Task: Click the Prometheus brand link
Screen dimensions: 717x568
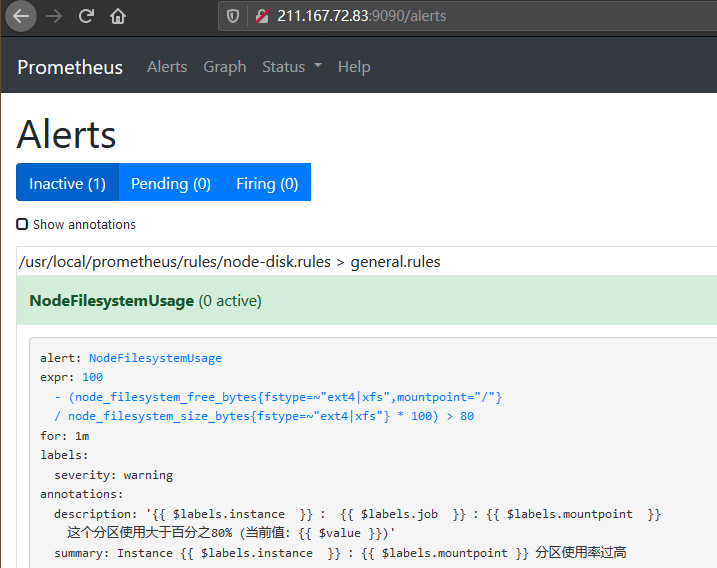Action: click(x=70, y=67)
